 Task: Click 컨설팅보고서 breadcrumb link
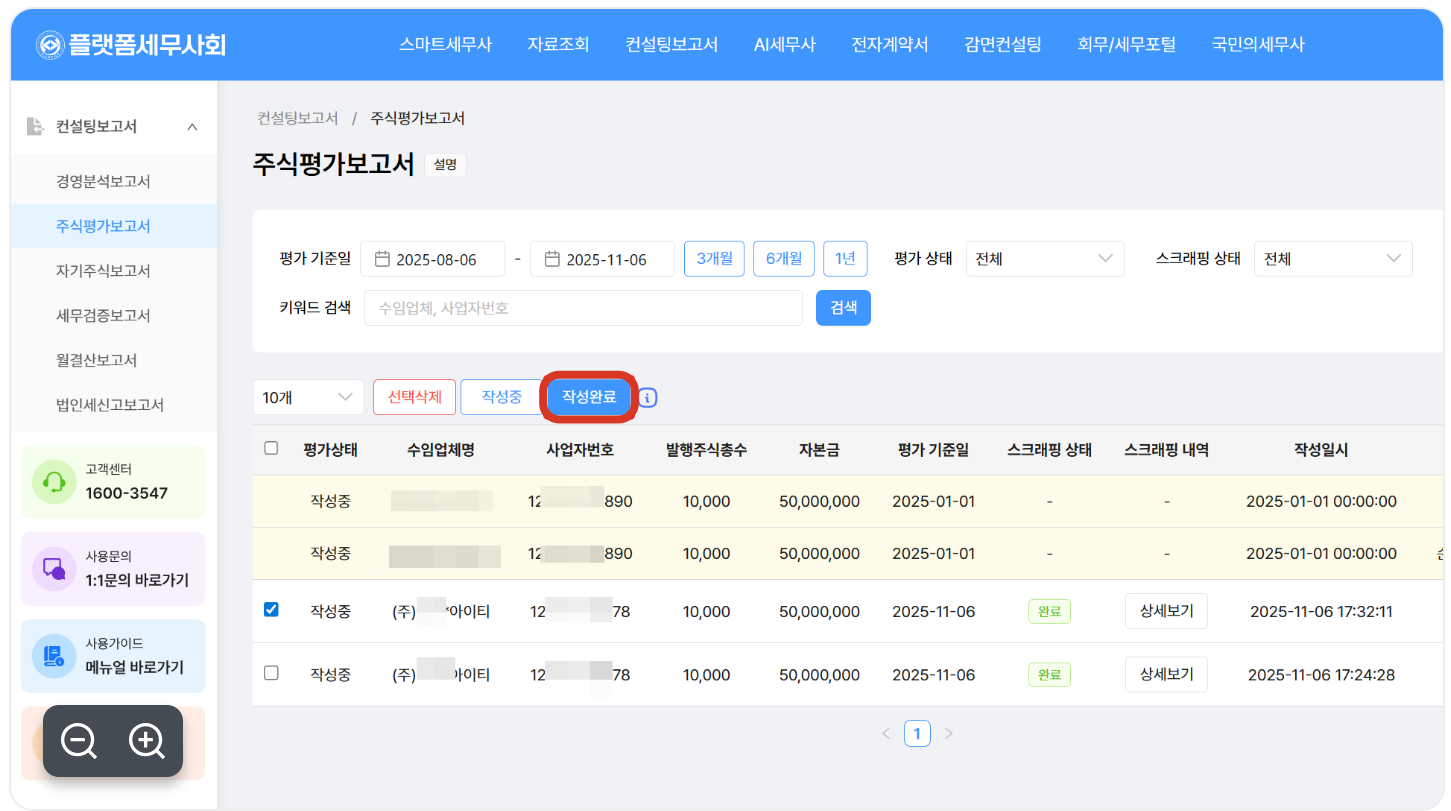click(298, 118)
